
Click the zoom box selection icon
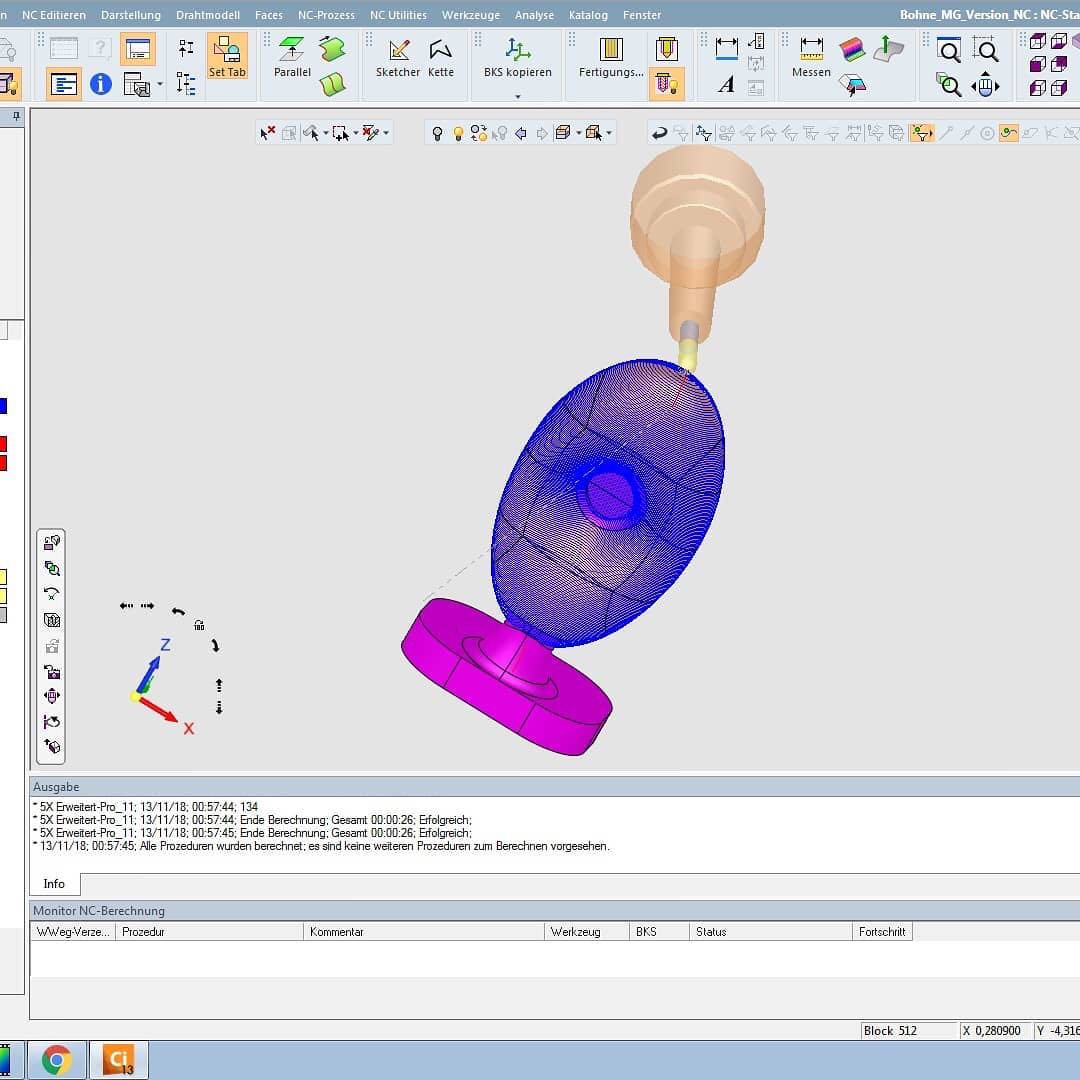pos(985,49)
